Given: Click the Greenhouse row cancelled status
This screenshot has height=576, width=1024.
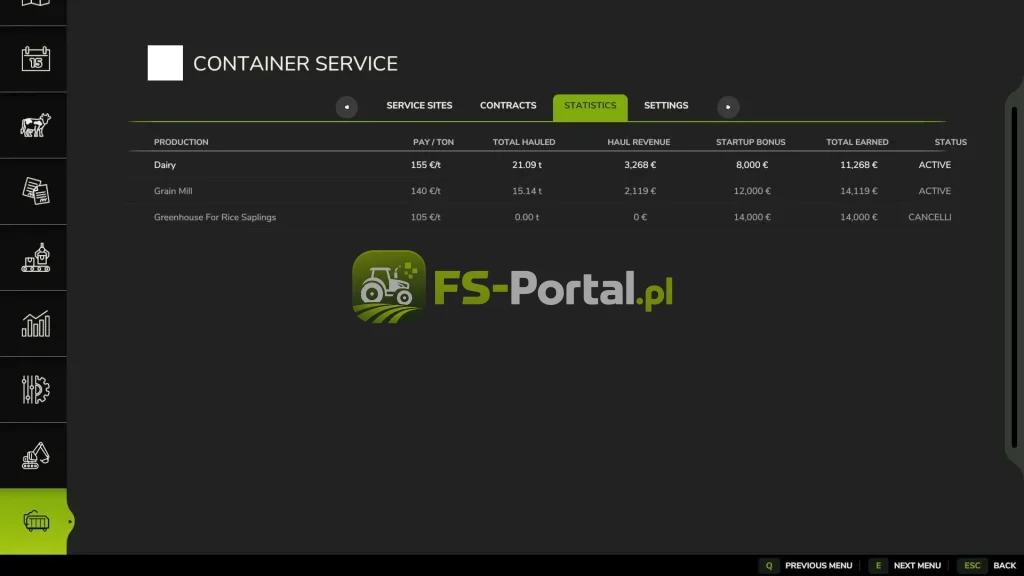Looking at the screenshot, I should (x=929, y=217).
